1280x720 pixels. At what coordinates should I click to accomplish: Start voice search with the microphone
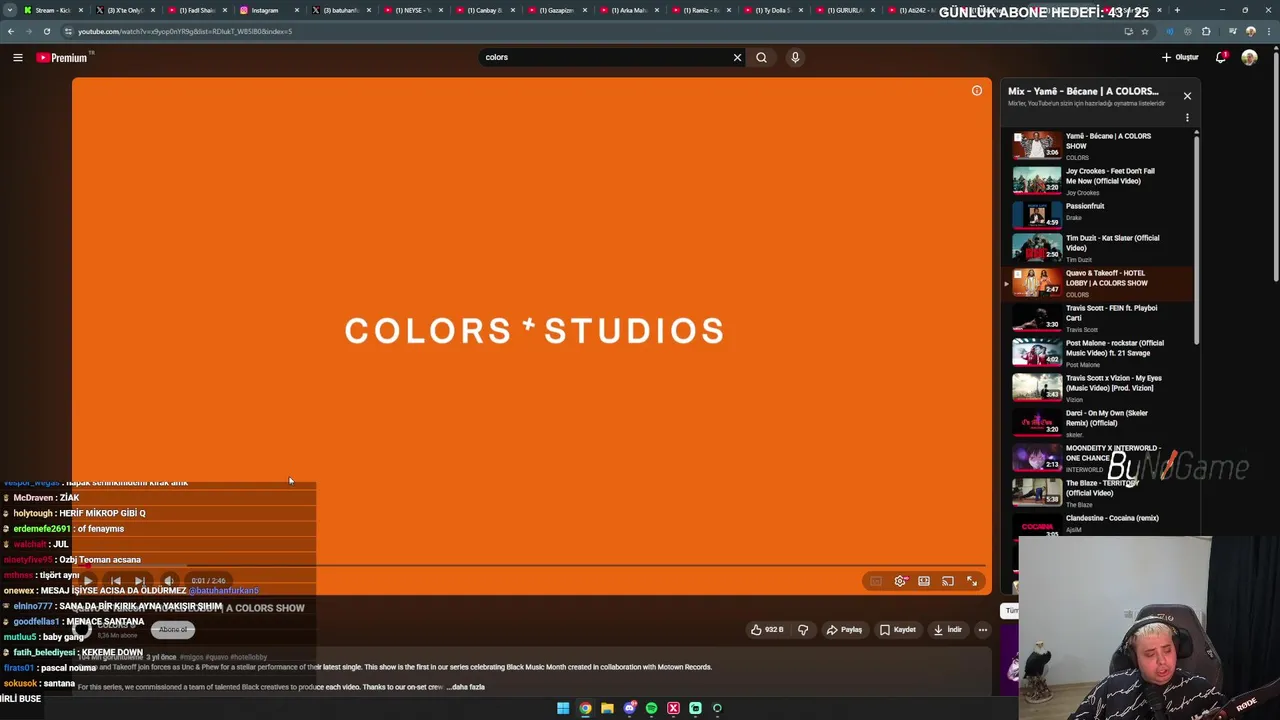795,58
